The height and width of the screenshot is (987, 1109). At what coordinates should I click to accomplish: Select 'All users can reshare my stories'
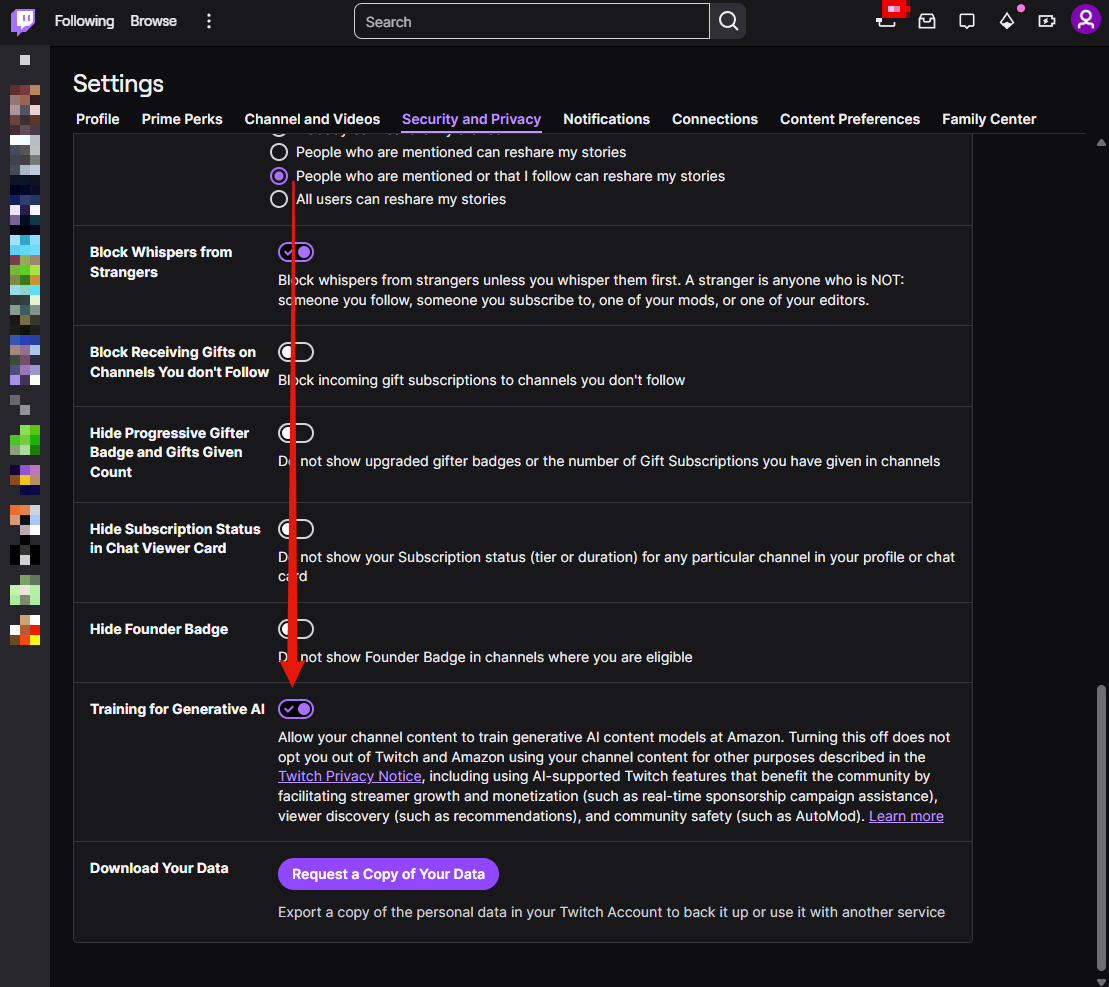(279, 199)
